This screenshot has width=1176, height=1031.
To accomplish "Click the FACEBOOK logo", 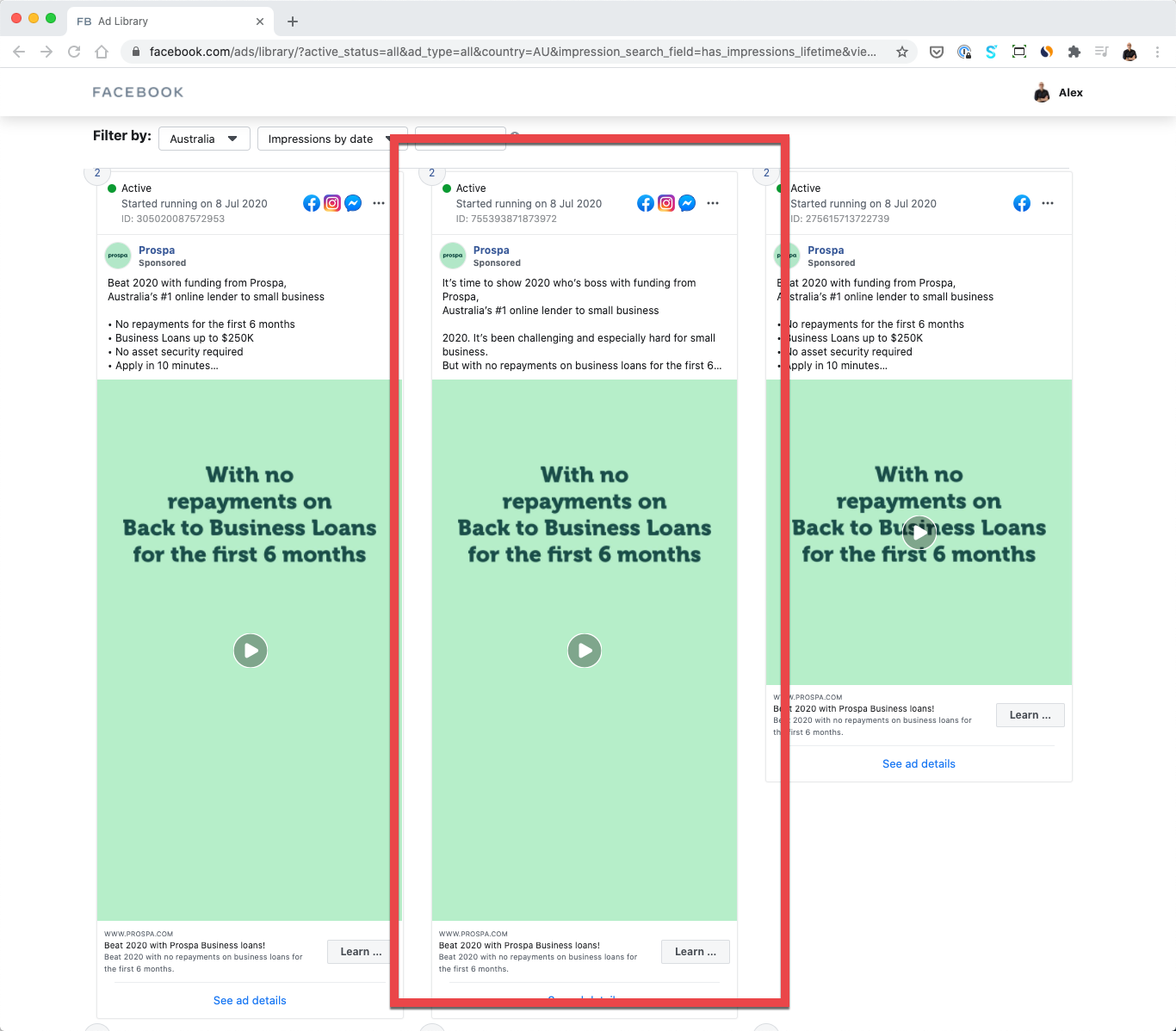I will click(x=138, y=92).
